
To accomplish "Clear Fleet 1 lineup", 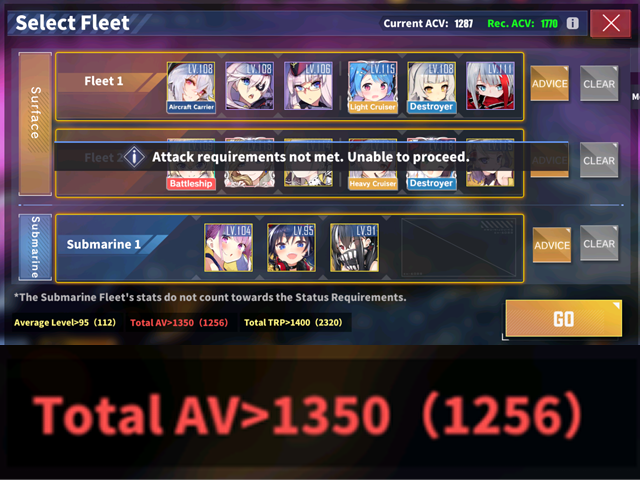I will coord(599,83).
